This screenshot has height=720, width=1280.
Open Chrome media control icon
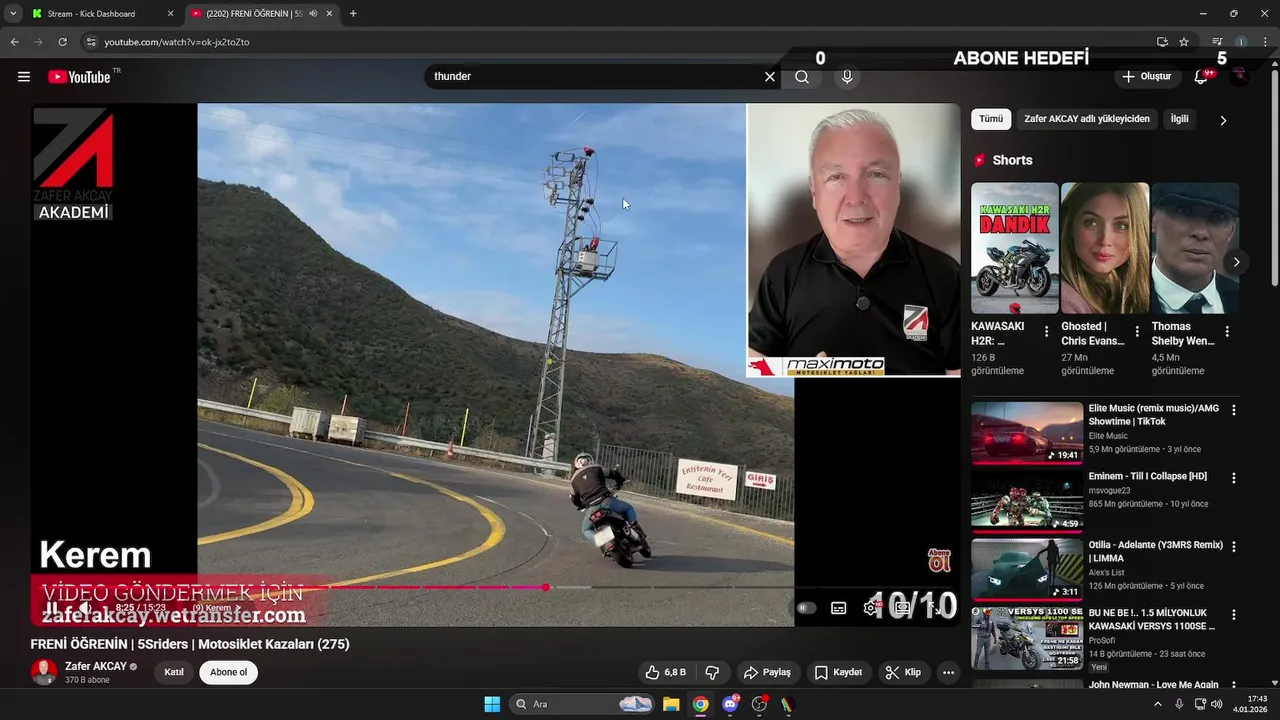pyautogui.click(x=1217, y=42)
